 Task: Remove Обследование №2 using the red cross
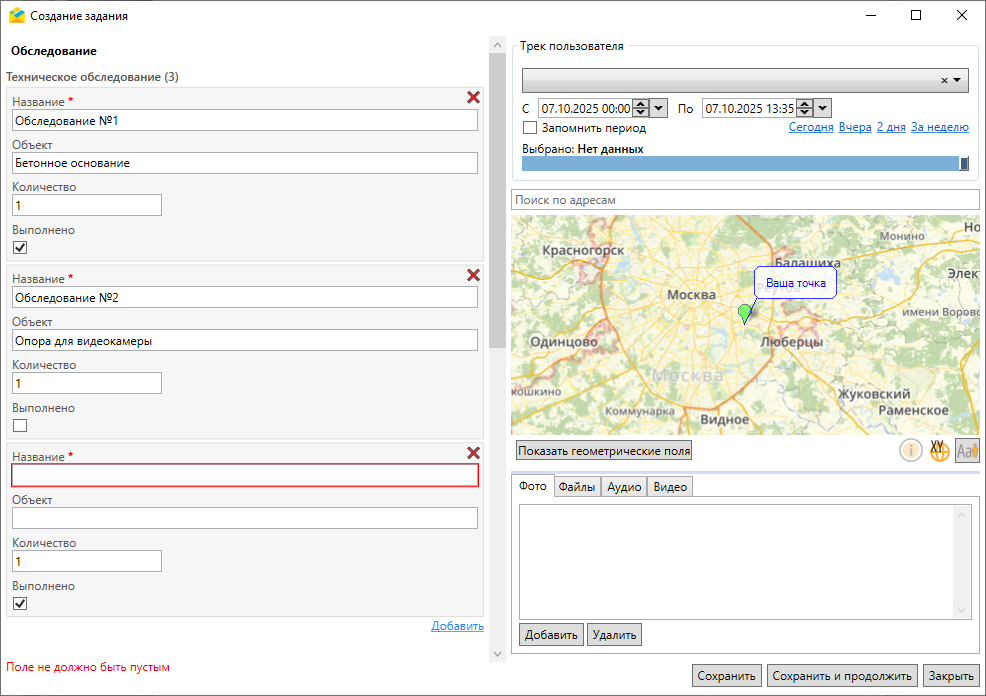pos(473,275)
